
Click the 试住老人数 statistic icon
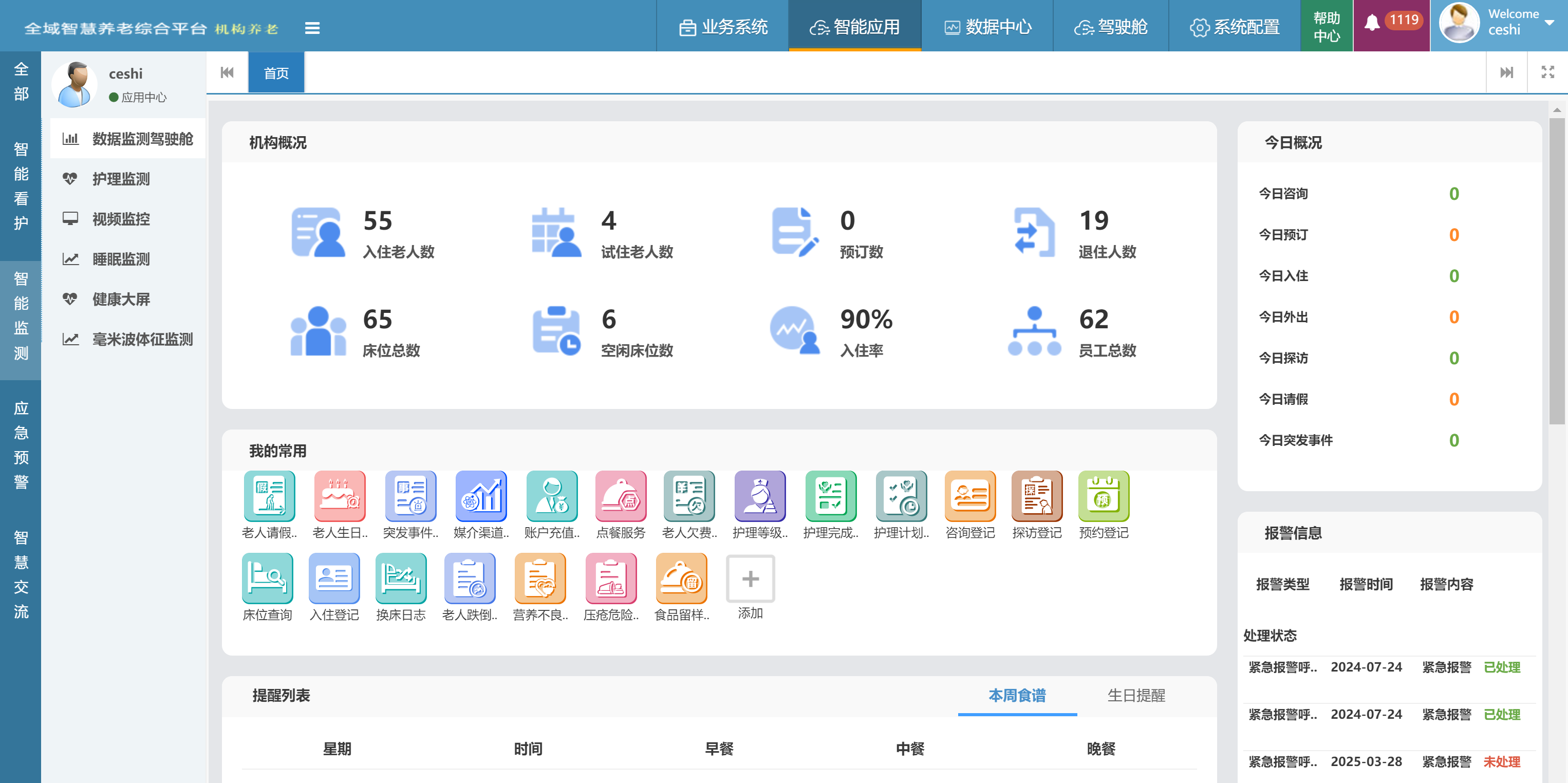click(x=556, y=232)
